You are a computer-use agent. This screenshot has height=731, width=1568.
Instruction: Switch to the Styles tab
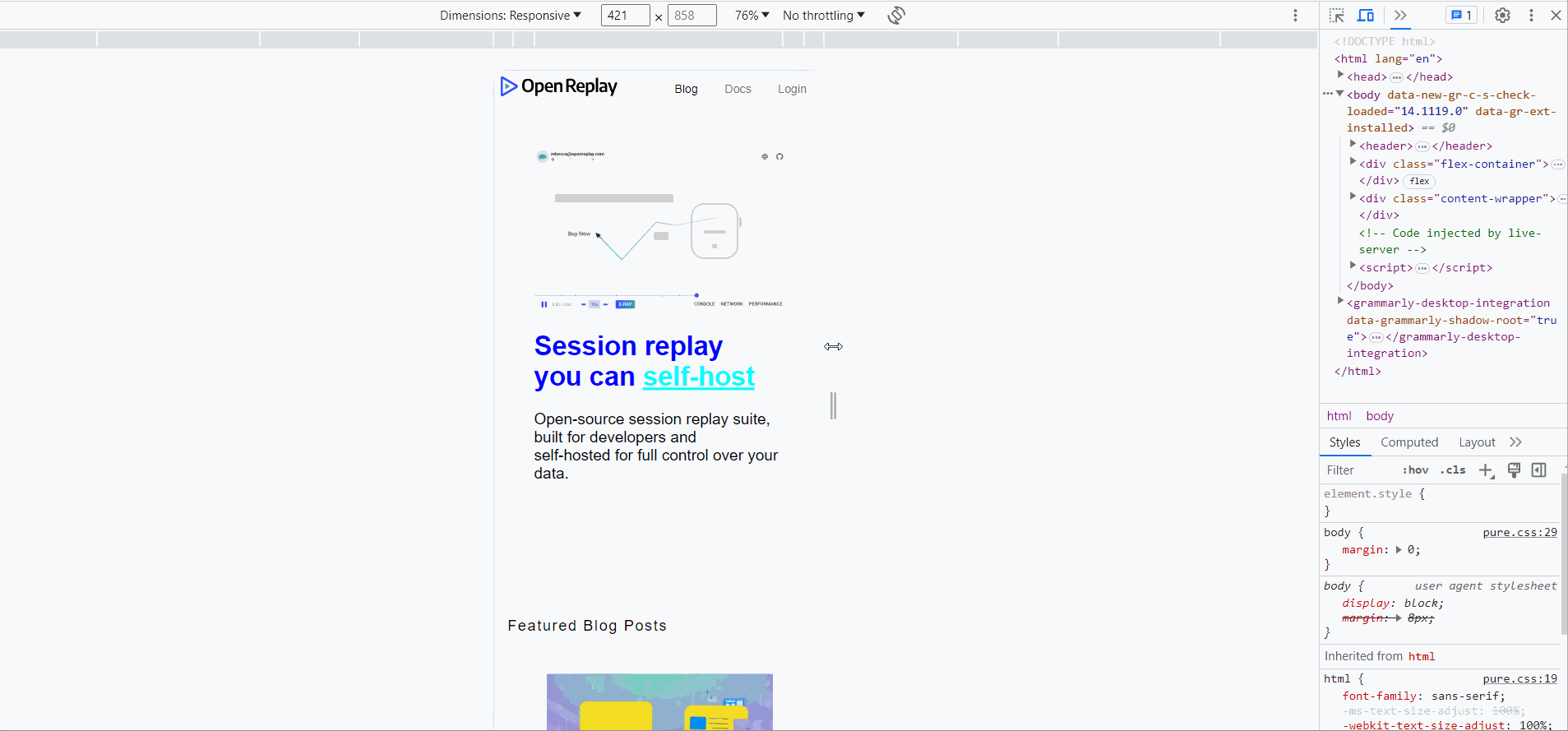click(1344, 442)
